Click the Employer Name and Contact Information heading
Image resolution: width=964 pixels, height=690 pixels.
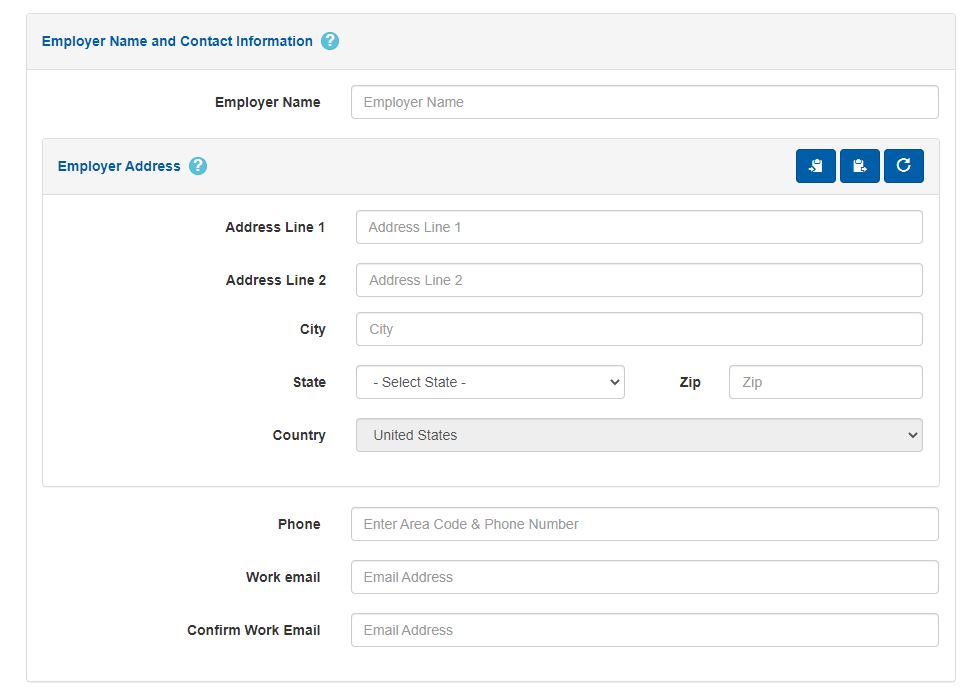[x=177, y=41]
